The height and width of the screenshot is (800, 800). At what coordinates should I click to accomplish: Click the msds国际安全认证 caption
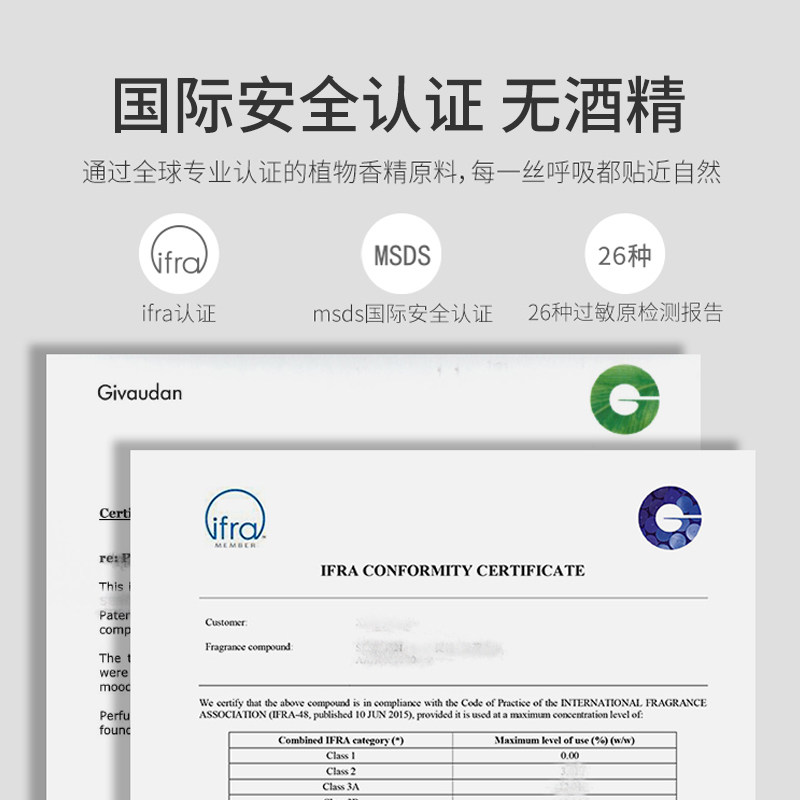tap(402, 313)
